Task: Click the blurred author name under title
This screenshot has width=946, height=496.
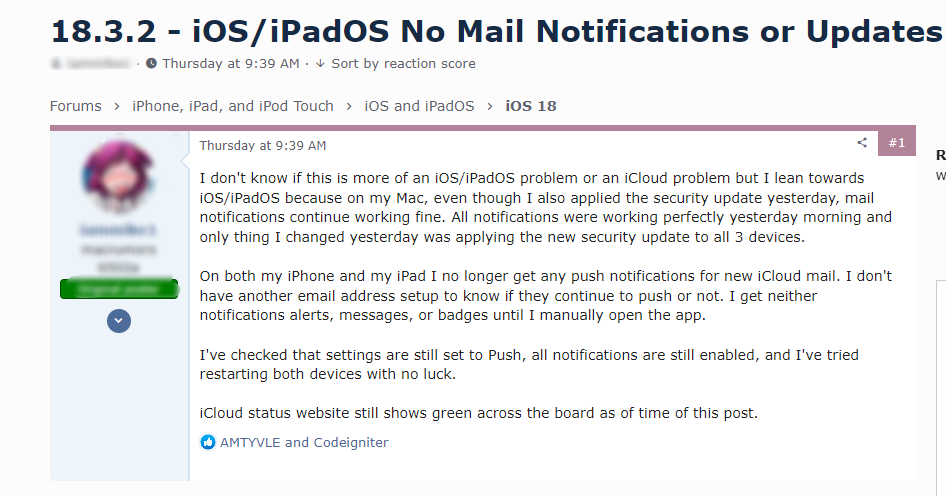Action: tap(98, 63)
